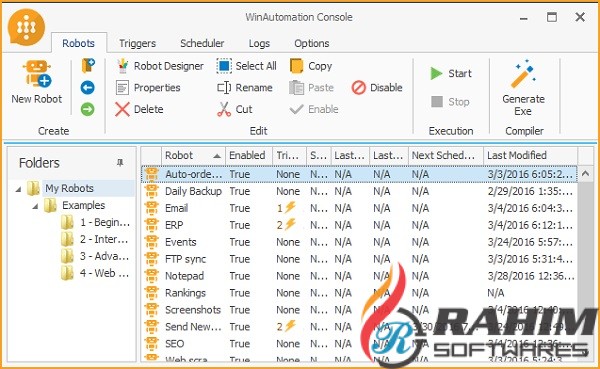Image resolution: width=600 pixels, height=369 pixels.
Task: Click the New Robot icon
Action: pyautogui.click(x=37, y=73)
